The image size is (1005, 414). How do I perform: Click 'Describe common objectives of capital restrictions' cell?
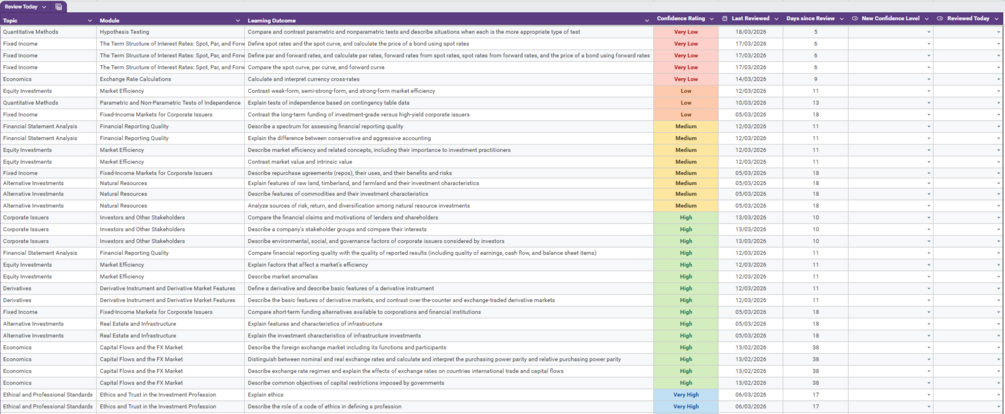449,383
